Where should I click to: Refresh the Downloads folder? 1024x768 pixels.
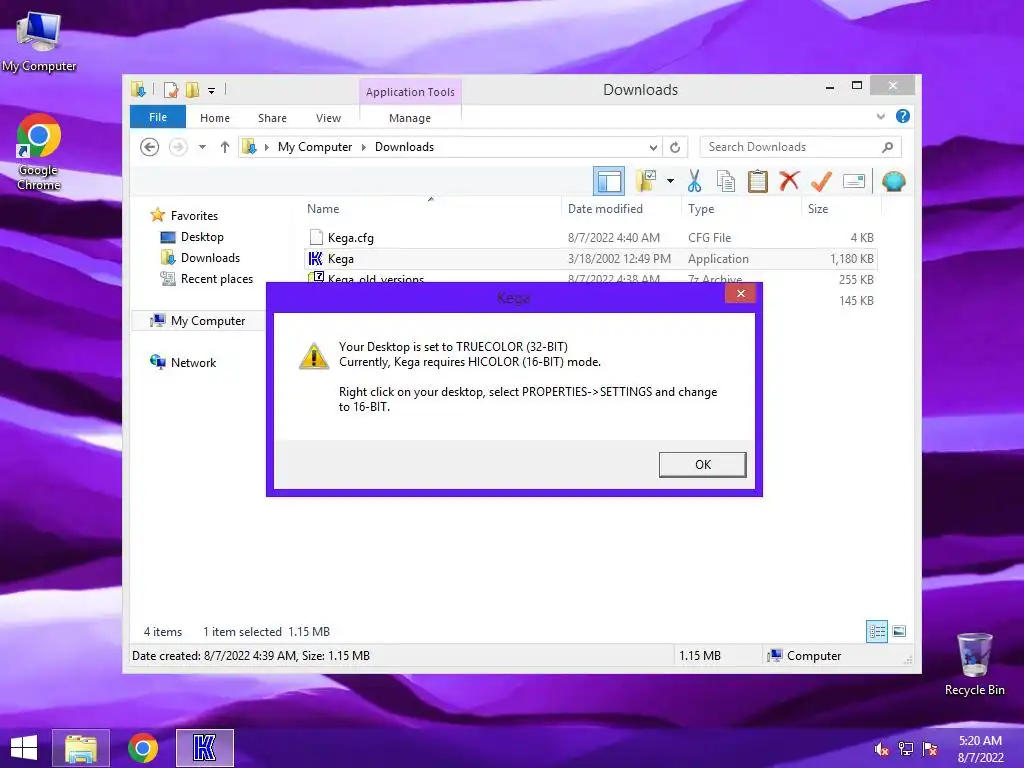tap(675, 147)
